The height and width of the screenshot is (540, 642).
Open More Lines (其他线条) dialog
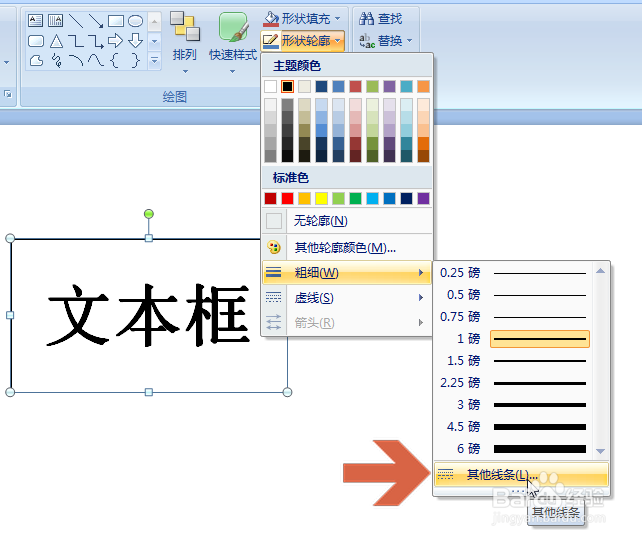(521, 474)
